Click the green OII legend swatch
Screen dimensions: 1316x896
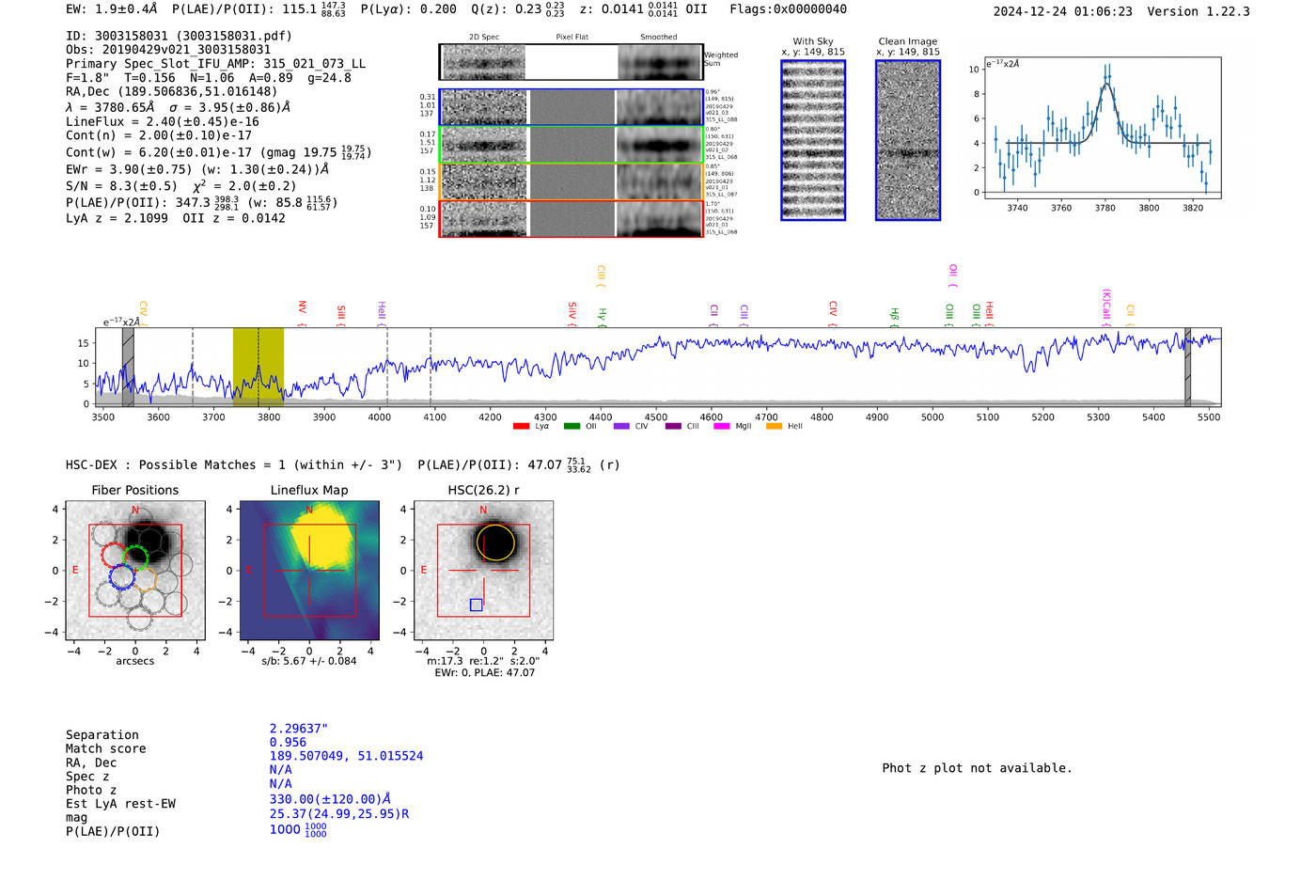[572, 427]
